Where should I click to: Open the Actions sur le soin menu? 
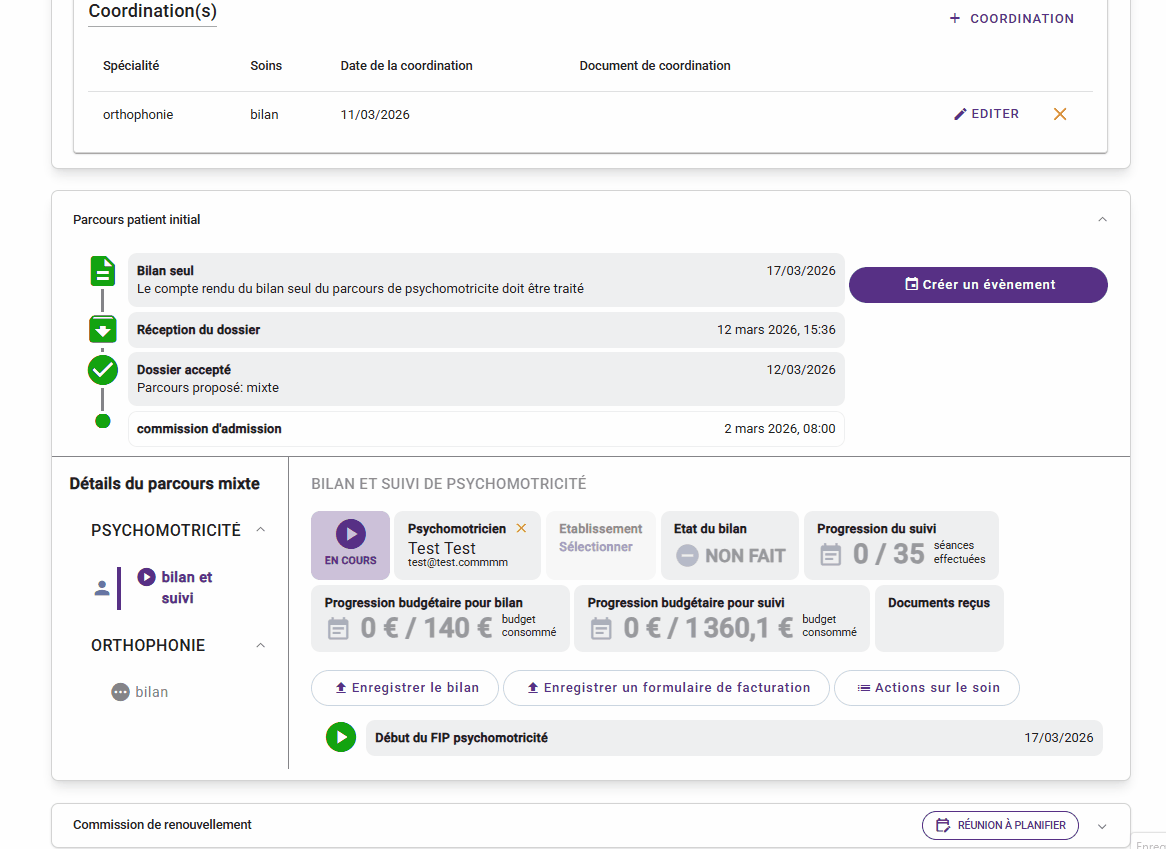[x=926, y=688]
